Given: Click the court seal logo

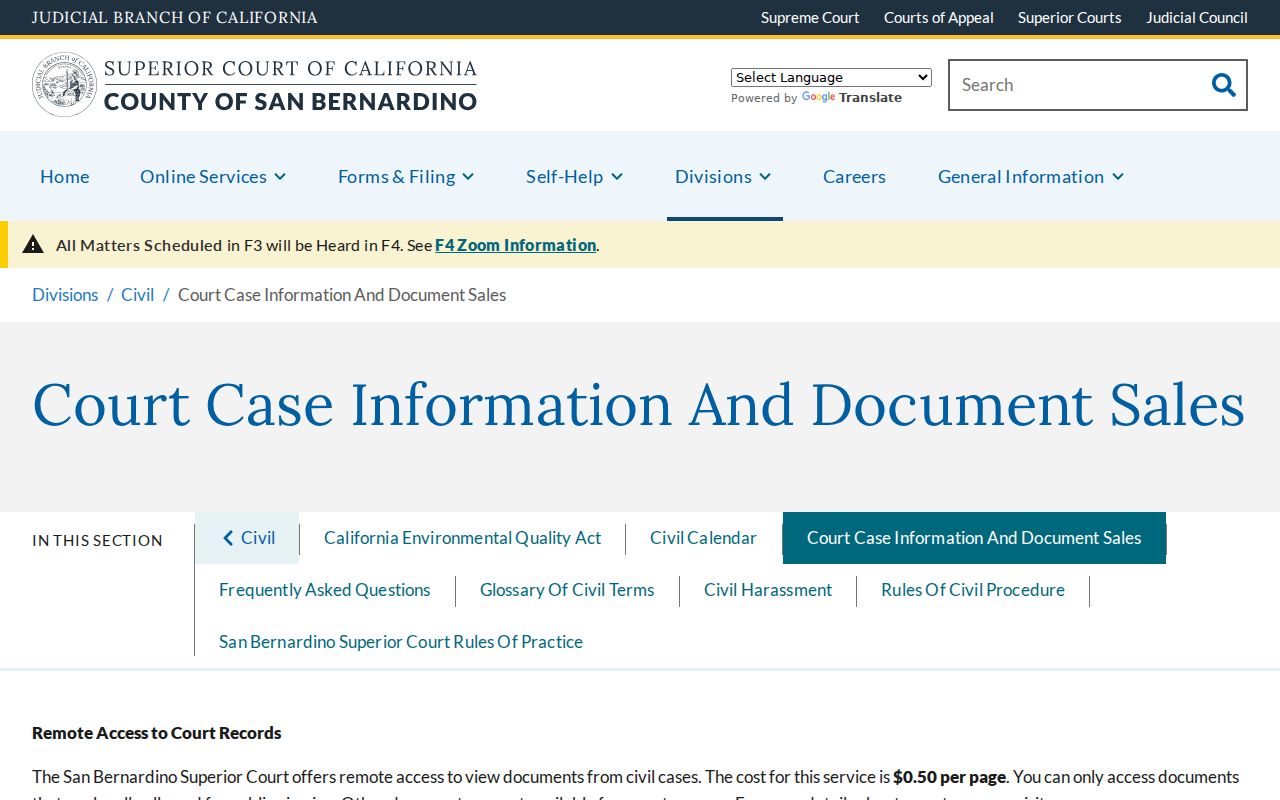Looking at the screenshot, I should point(64,85).
